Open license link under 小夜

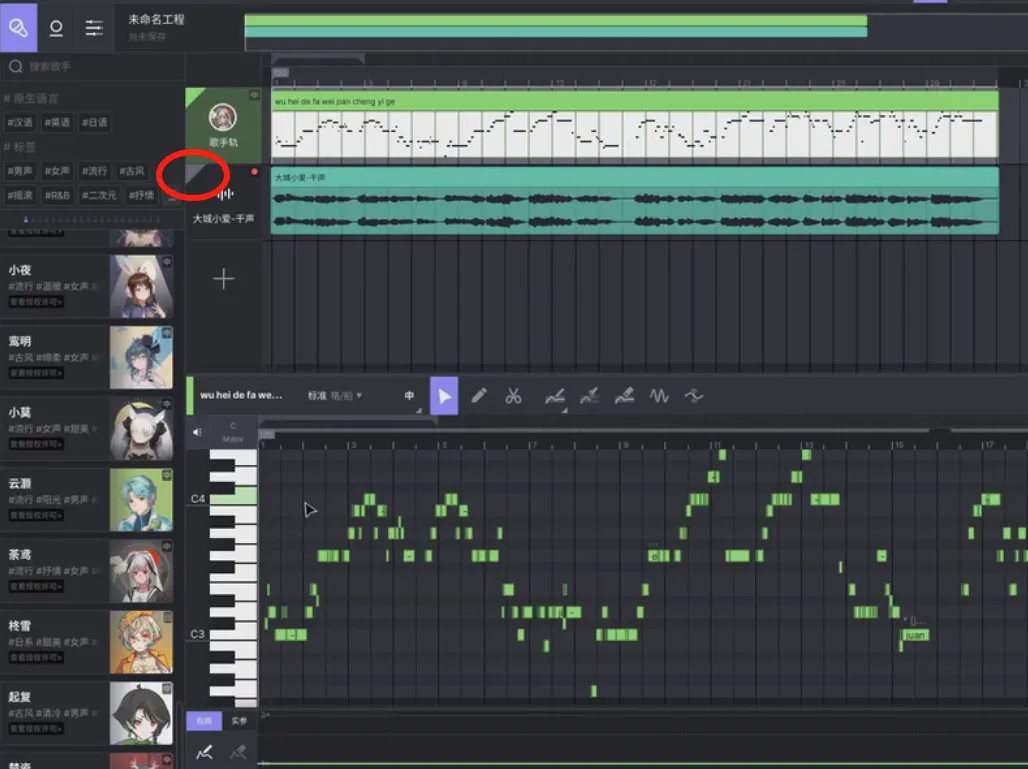coord(36,302)
